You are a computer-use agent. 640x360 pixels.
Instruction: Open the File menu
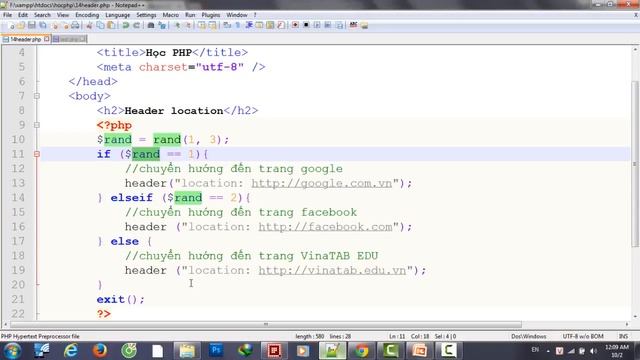[7, 15]
